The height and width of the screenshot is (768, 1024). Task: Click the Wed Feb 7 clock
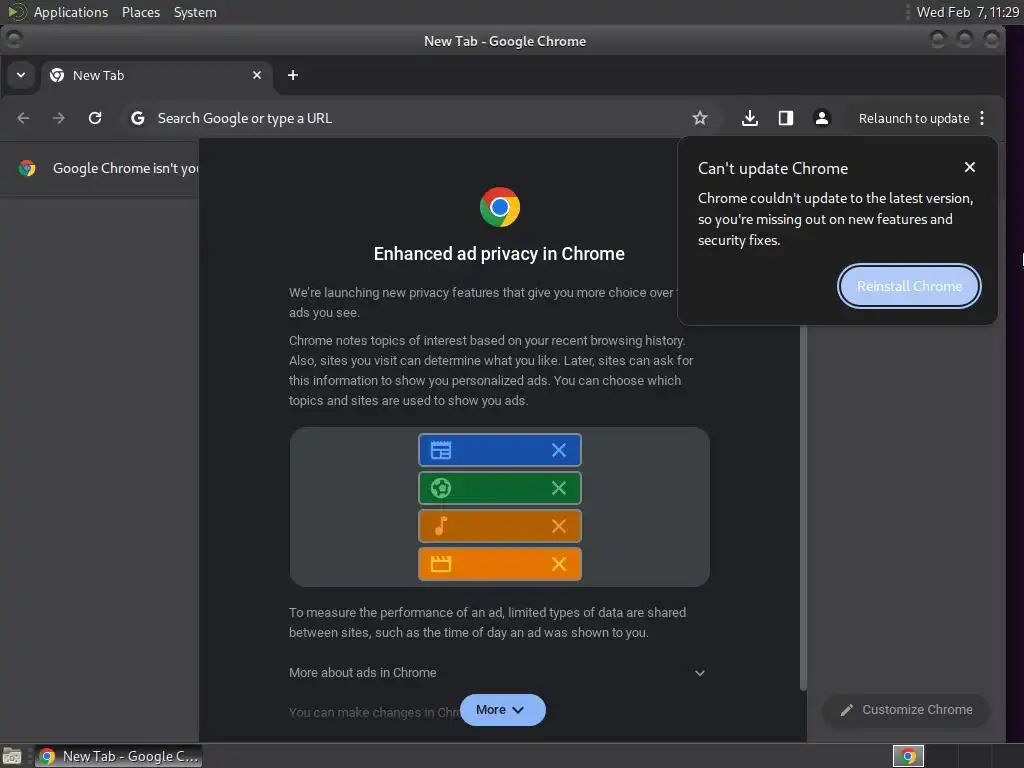[x=967, y=12]
